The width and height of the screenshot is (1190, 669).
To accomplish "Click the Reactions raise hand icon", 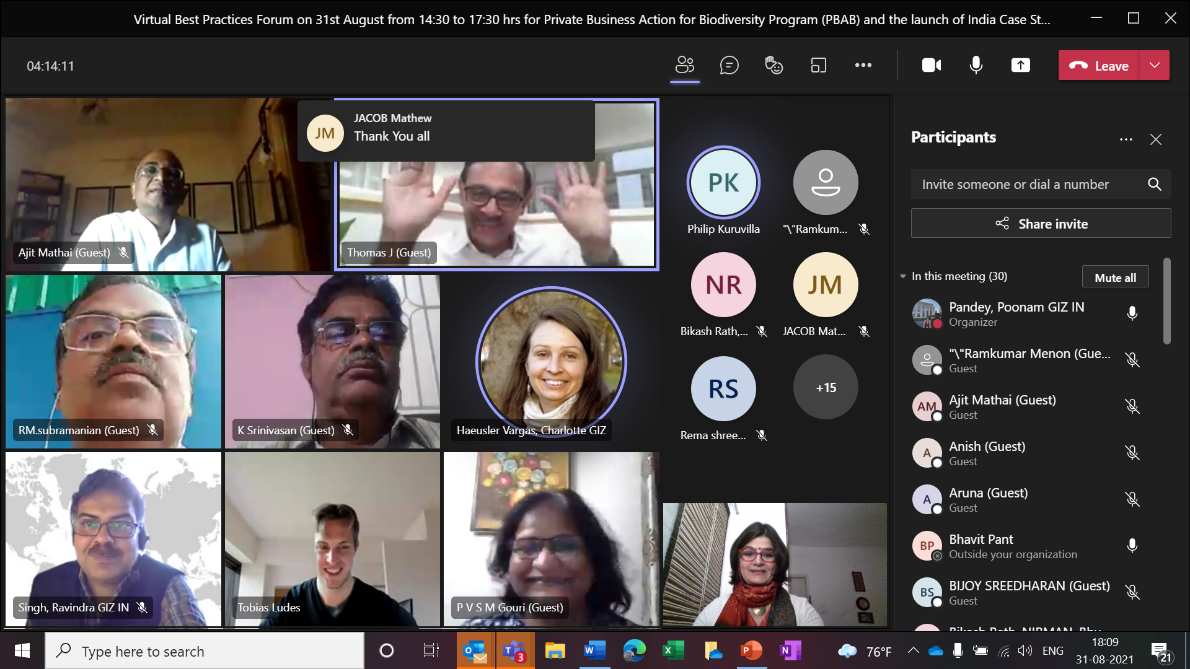I will 773,65.
